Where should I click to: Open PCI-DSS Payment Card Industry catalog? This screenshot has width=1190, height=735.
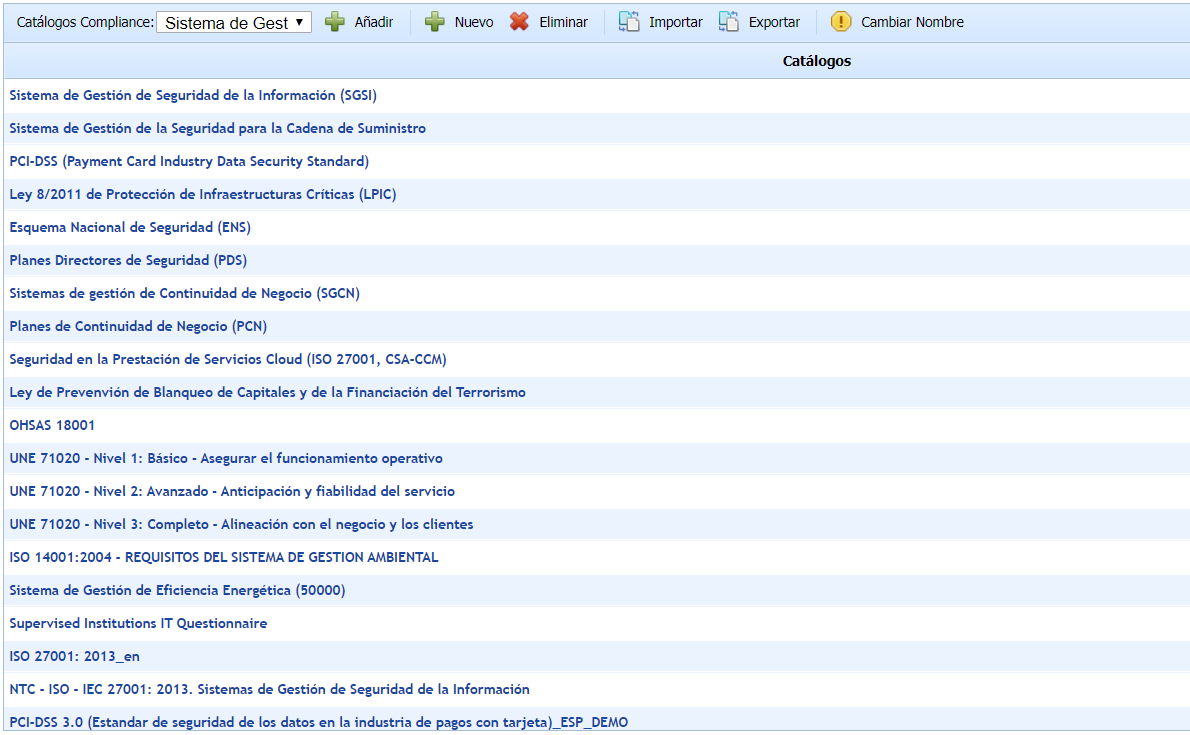coord(189,162)
